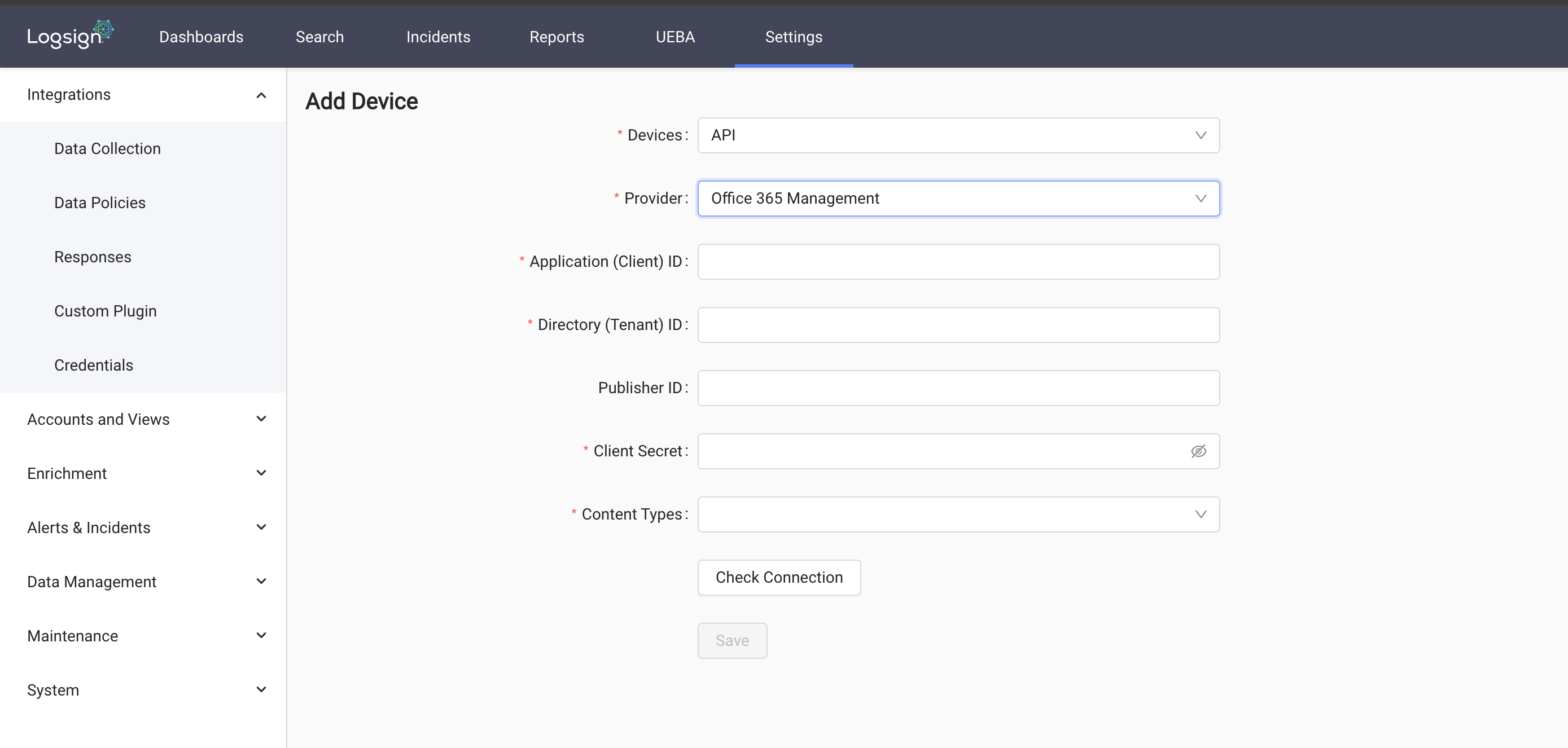
Task: Select Credentials in Integrations menu
Action: point(93,365)
